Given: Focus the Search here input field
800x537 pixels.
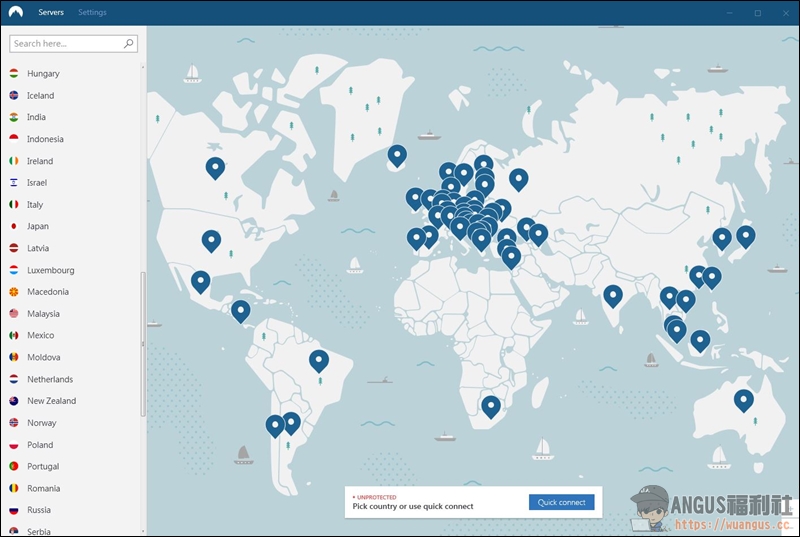Looking at the screenshot, I should (73, 43).
